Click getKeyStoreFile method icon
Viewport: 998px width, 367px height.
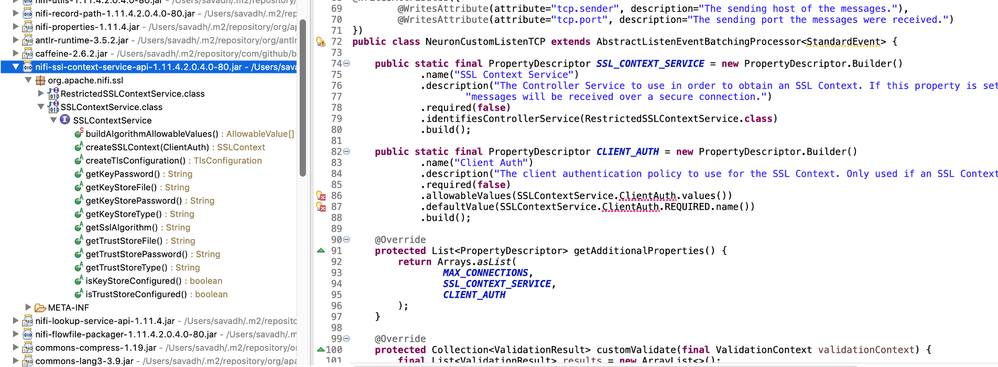78,187
